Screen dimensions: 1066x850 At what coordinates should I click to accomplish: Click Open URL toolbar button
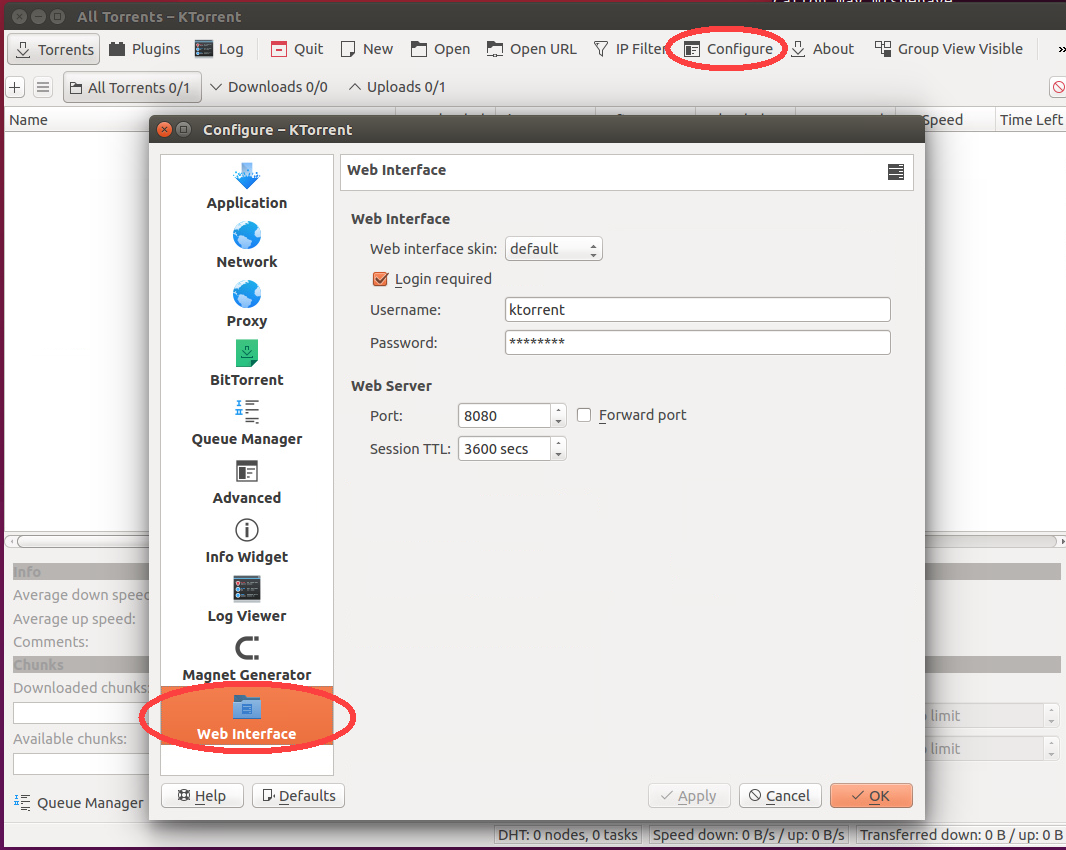pyautogui.click(x=532, y=49)
